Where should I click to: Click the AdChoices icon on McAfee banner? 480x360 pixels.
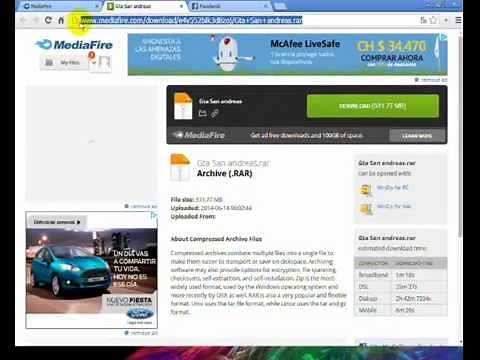pos(443,37)
